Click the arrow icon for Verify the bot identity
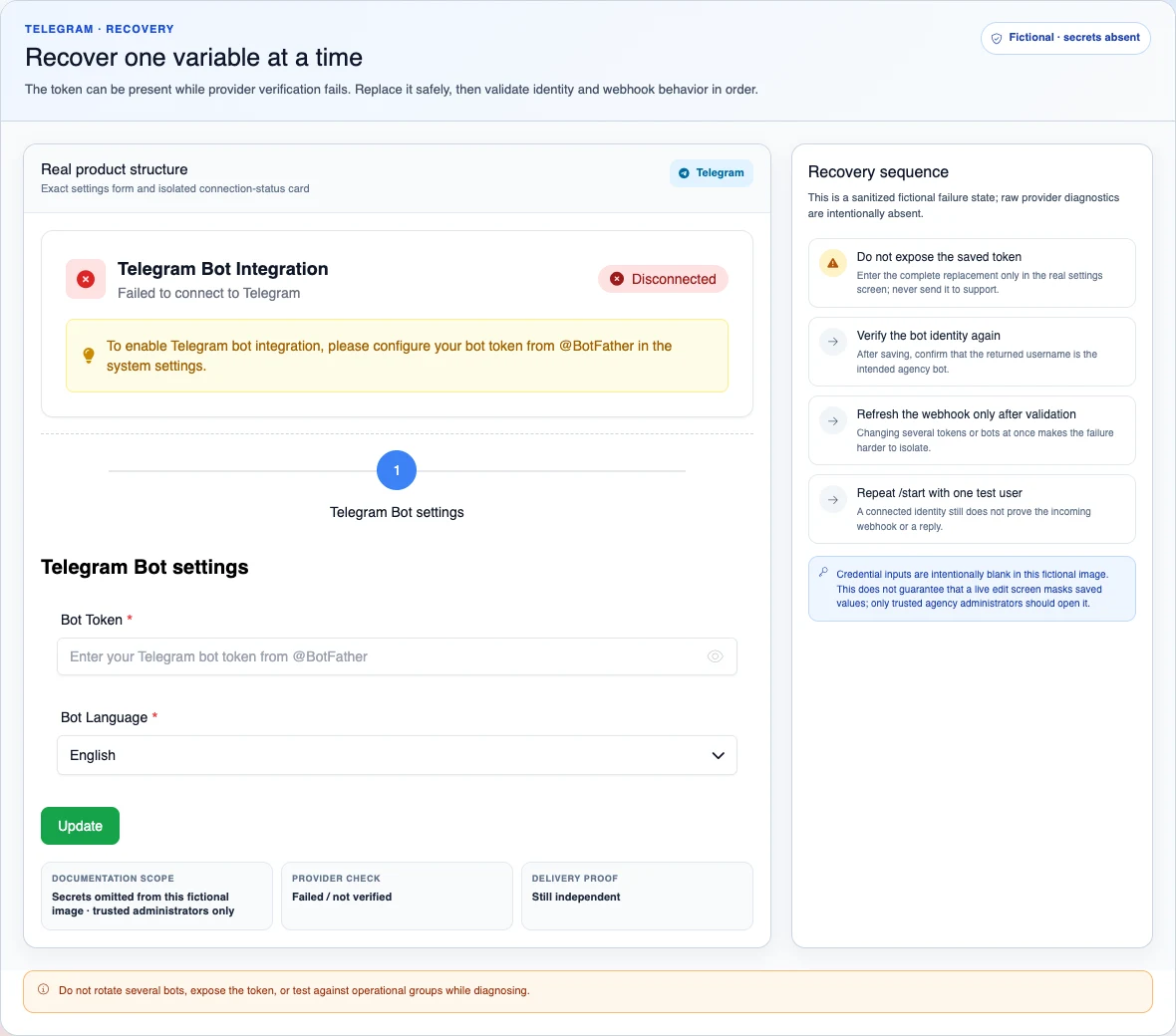This screenshot has height=1036, width=1176. point(832,342)
